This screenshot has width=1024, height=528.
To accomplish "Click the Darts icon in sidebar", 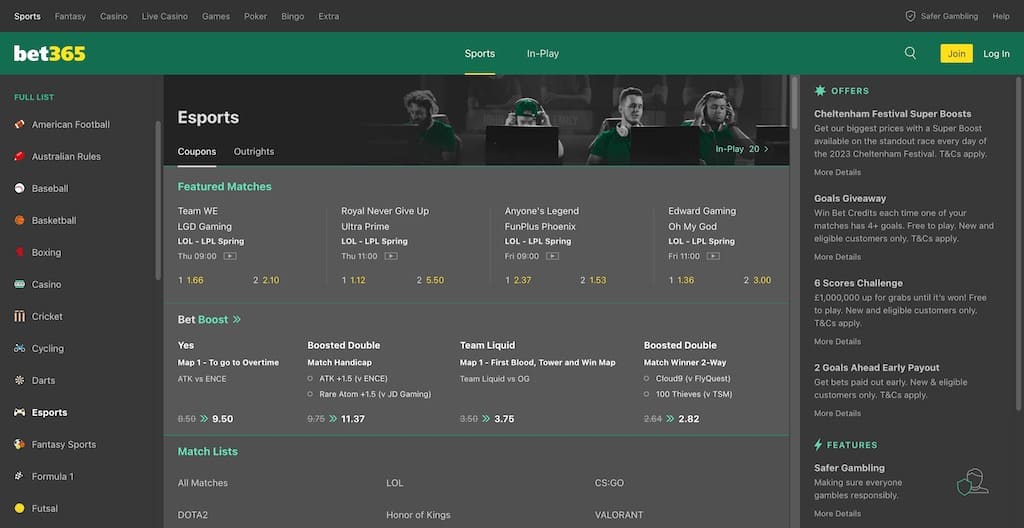I will (20, 380).
